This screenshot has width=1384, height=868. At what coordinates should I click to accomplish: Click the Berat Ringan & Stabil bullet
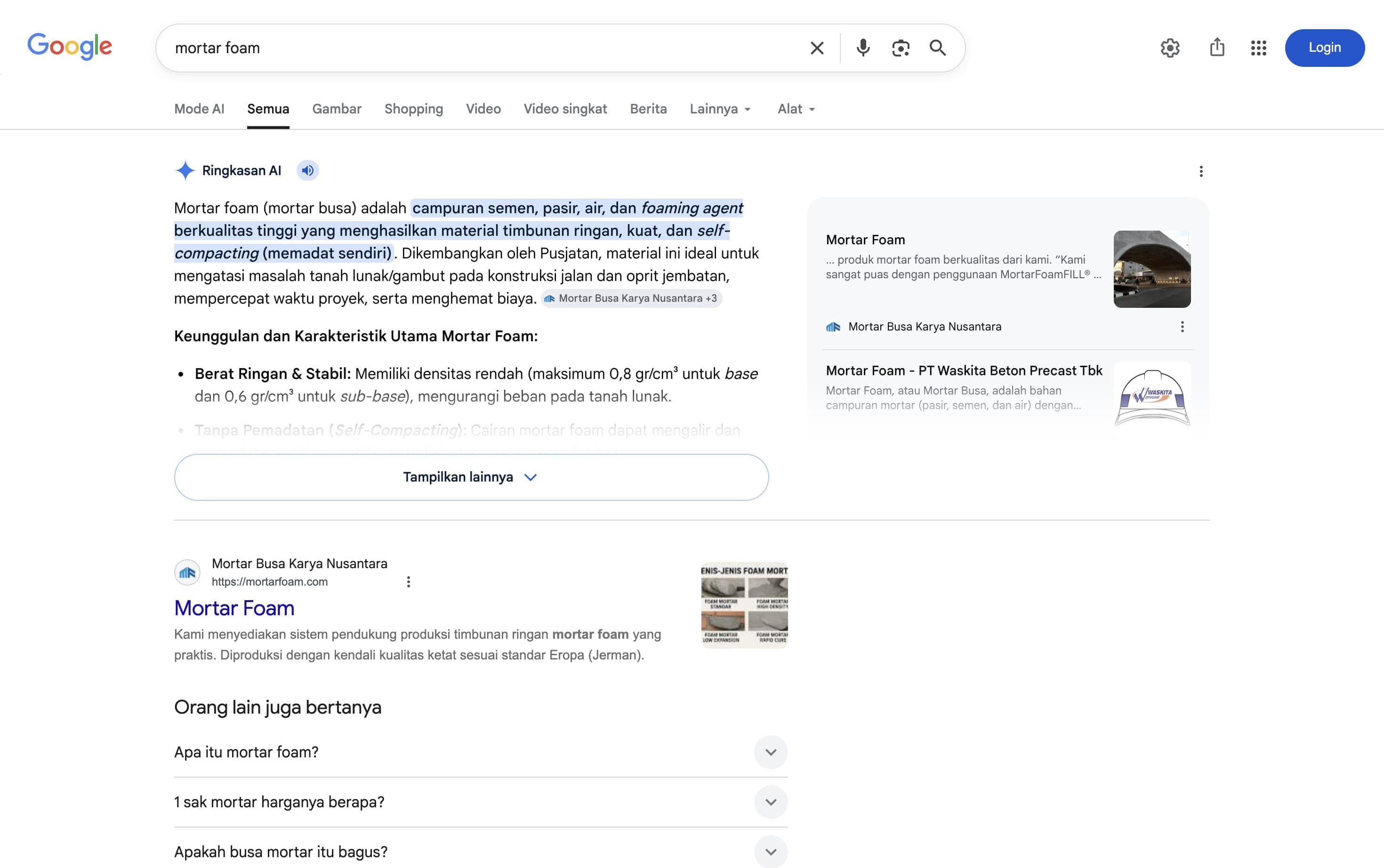[x=476, y=385]
